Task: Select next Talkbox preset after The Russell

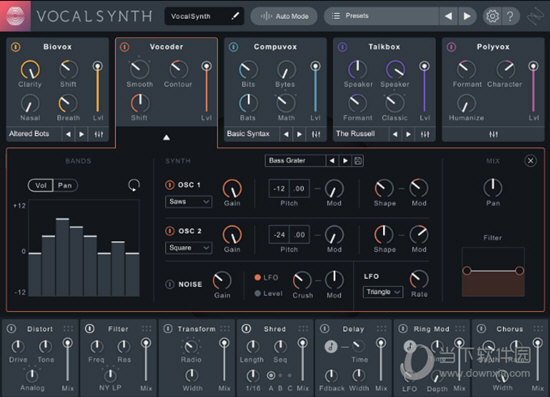Action: coord(408,134)
